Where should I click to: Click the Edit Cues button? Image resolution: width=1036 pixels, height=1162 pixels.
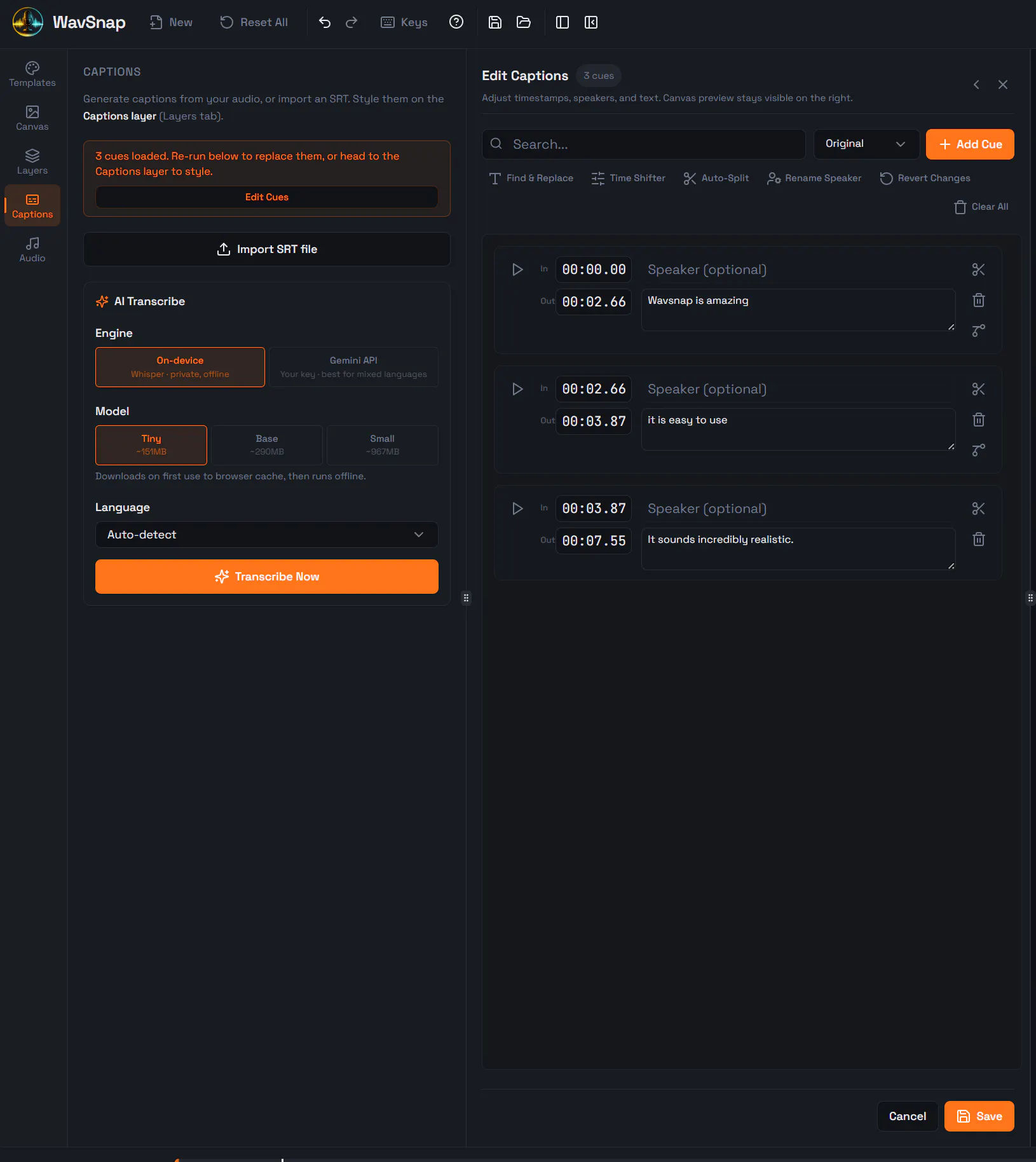[267, 197]
